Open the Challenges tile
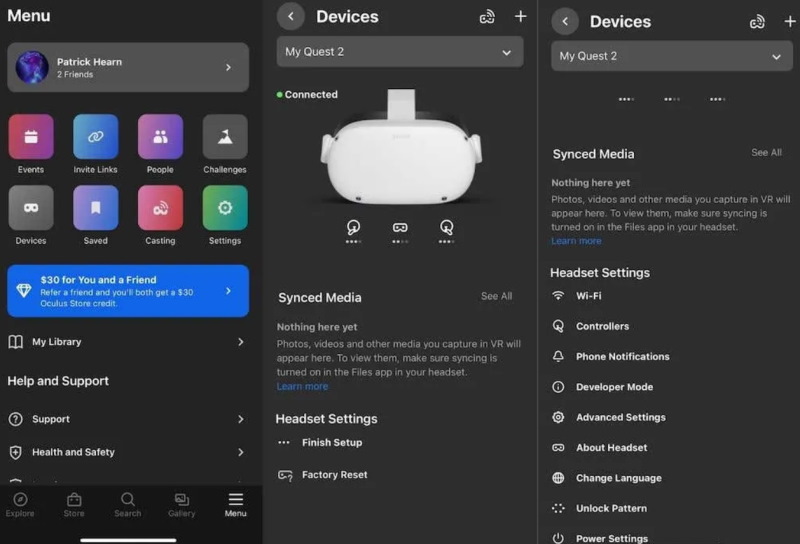This screenshot has width=800, height=544. [x=225, y=137]
